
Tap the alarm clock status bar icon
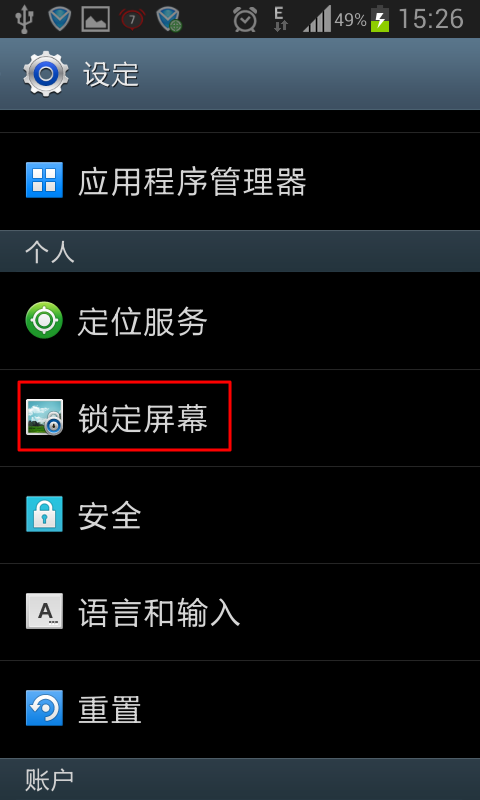(245, 19)
